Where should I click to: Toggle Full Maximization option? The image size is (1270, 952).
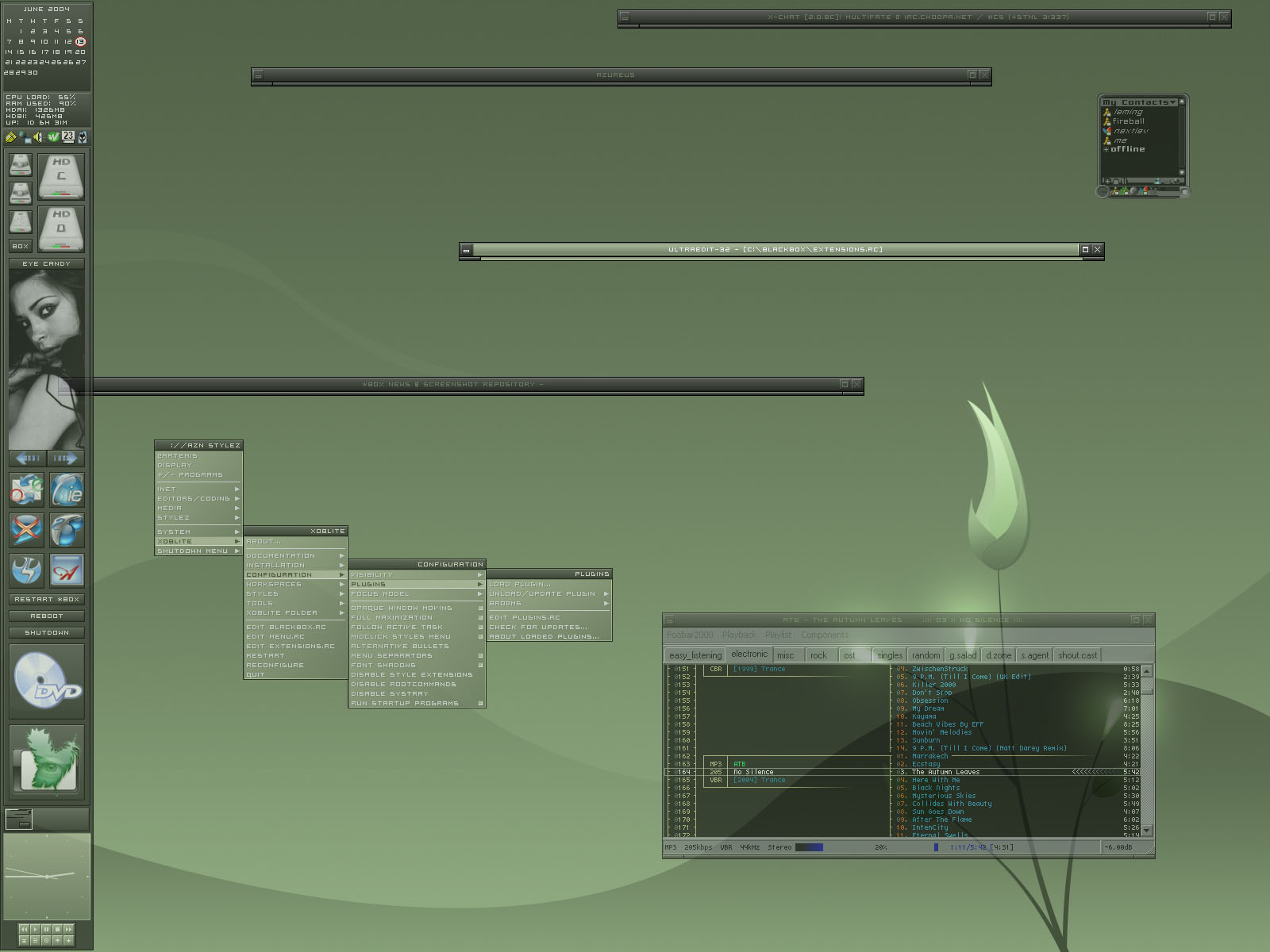click(417, 617)
